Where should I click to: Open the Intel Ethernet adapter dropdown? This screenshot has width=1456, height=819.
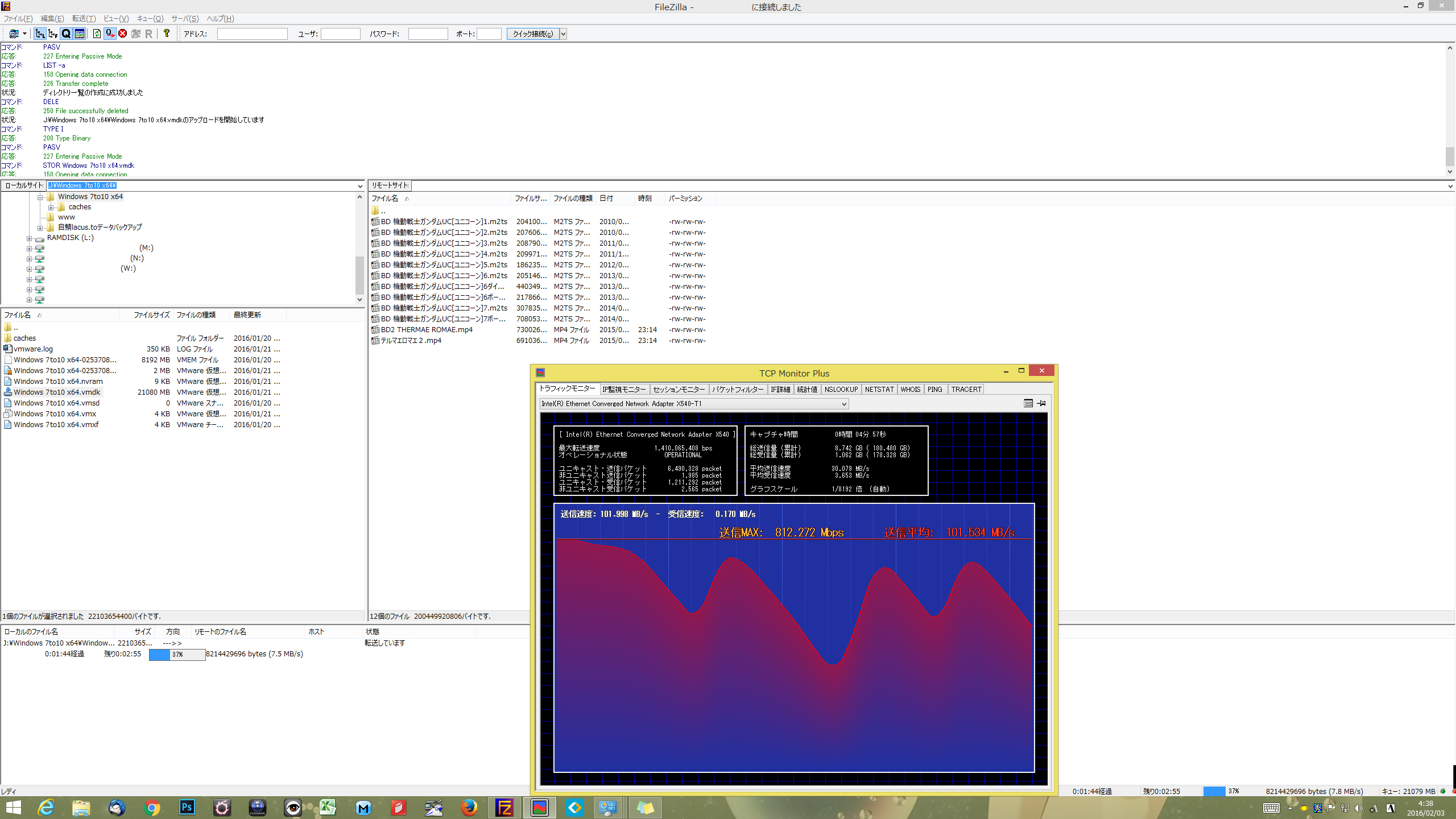[844, 404]
